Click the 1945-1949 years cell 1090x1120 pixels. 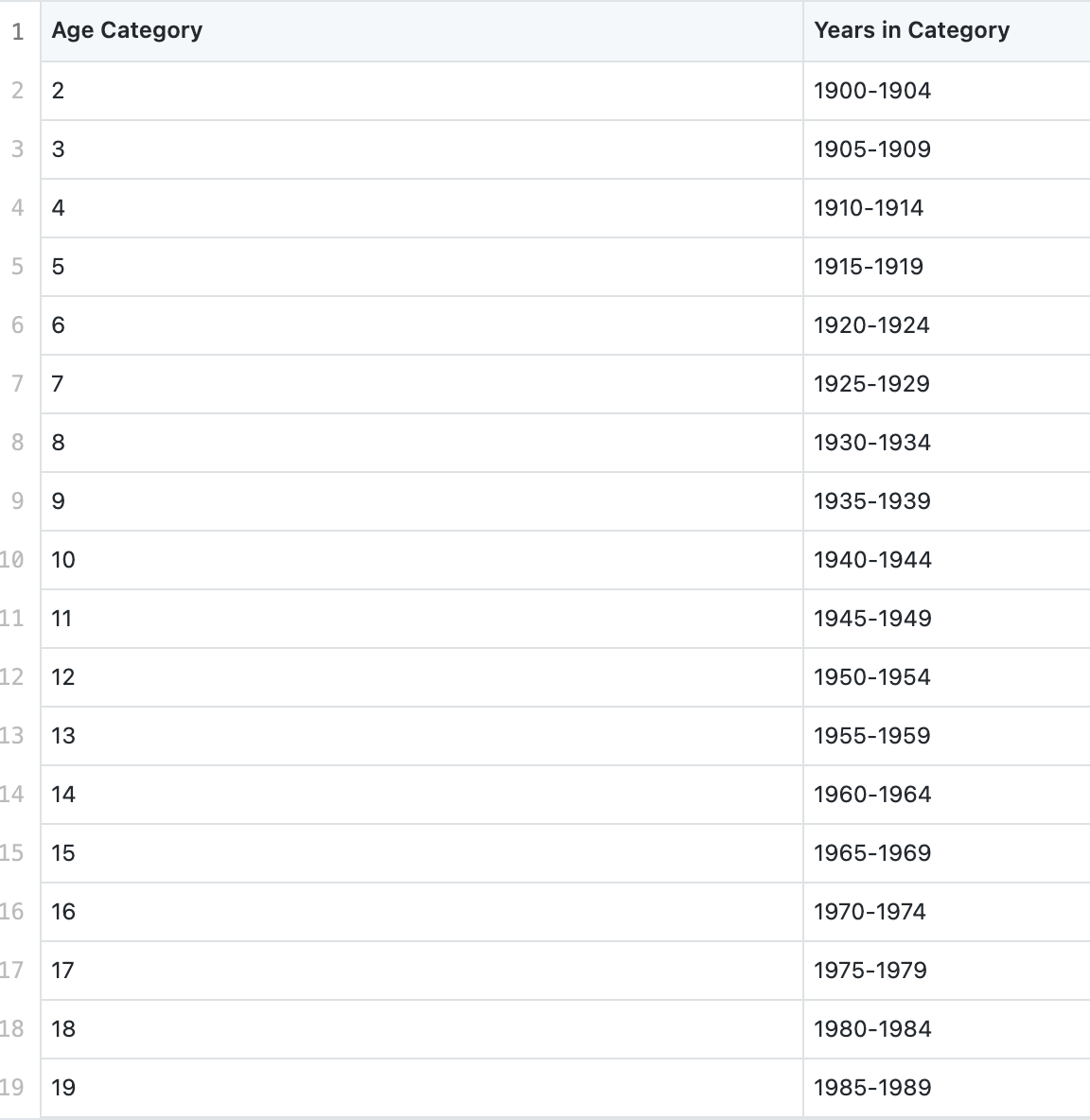tap(871, 619)
